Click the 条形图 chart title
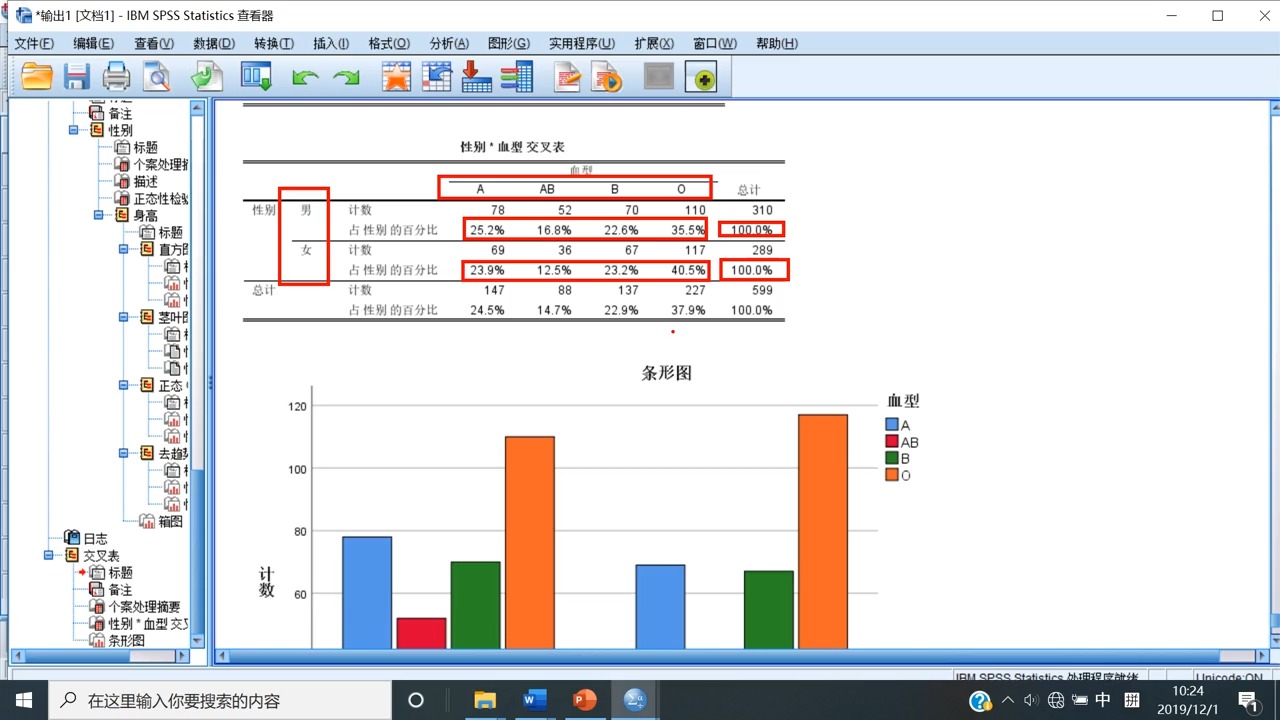The height and width of the screenshot is (720, 1280). (x=667, y=373)
